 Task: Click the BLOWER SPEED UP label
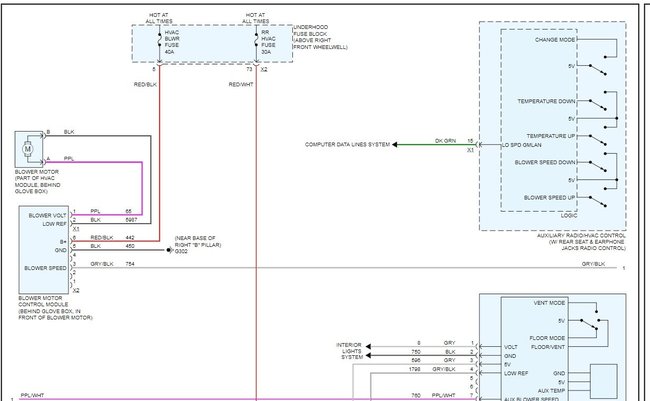click(x=550, y=197)
